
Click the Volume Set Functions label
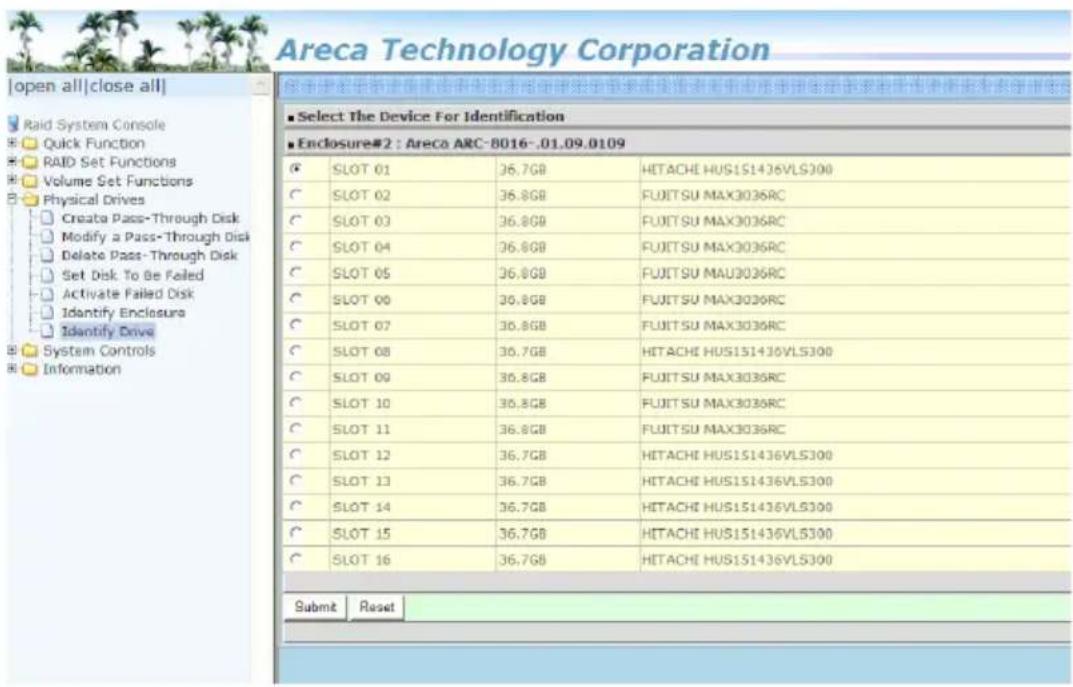(x=118, y=181)
